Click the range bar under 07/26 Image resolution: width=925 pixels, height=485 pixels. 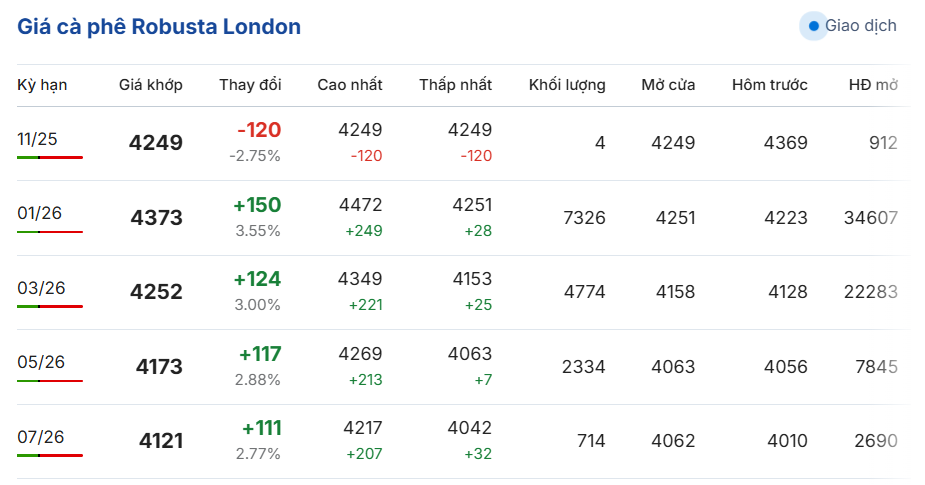click(50, 456)
